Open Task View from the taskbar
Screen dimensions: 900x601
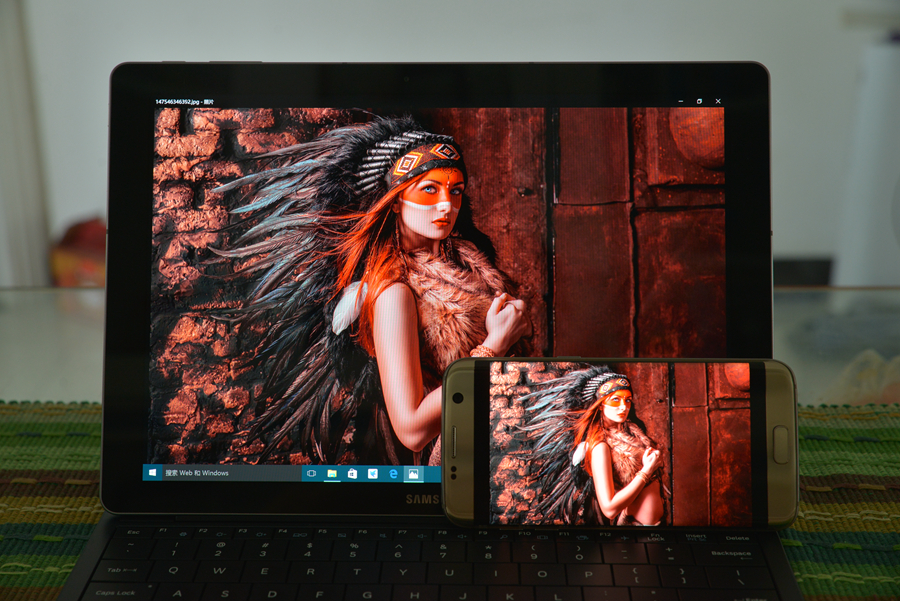pyautogui.click(x=312, y=473)
